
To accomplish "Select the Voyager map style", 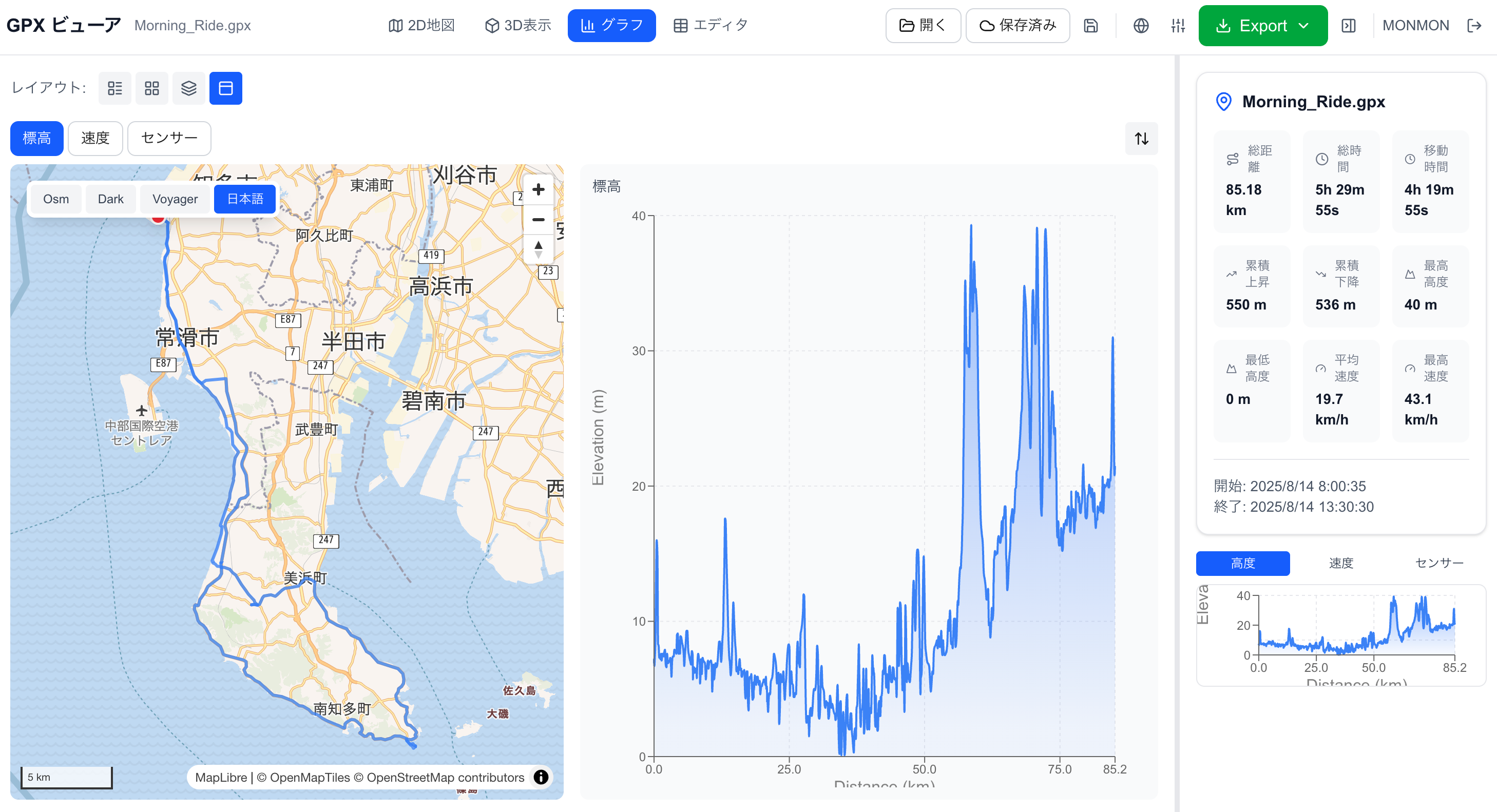I will click(x=175, y=199).
